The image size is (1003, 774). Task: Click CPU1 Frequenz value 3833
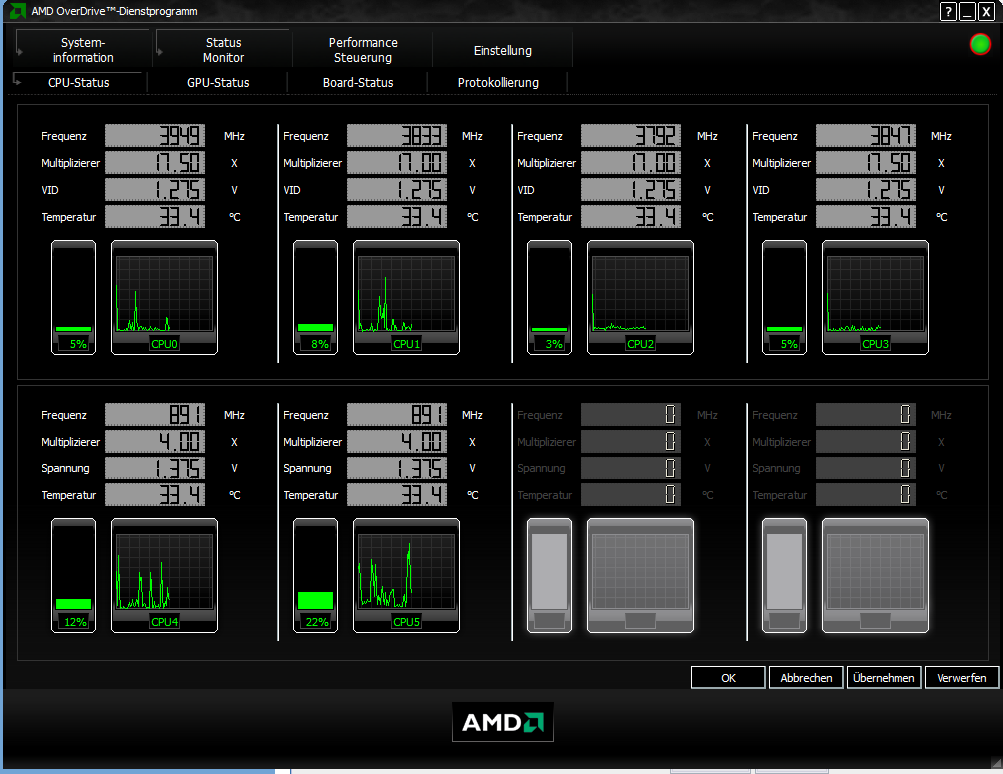(x=397, y=136)
